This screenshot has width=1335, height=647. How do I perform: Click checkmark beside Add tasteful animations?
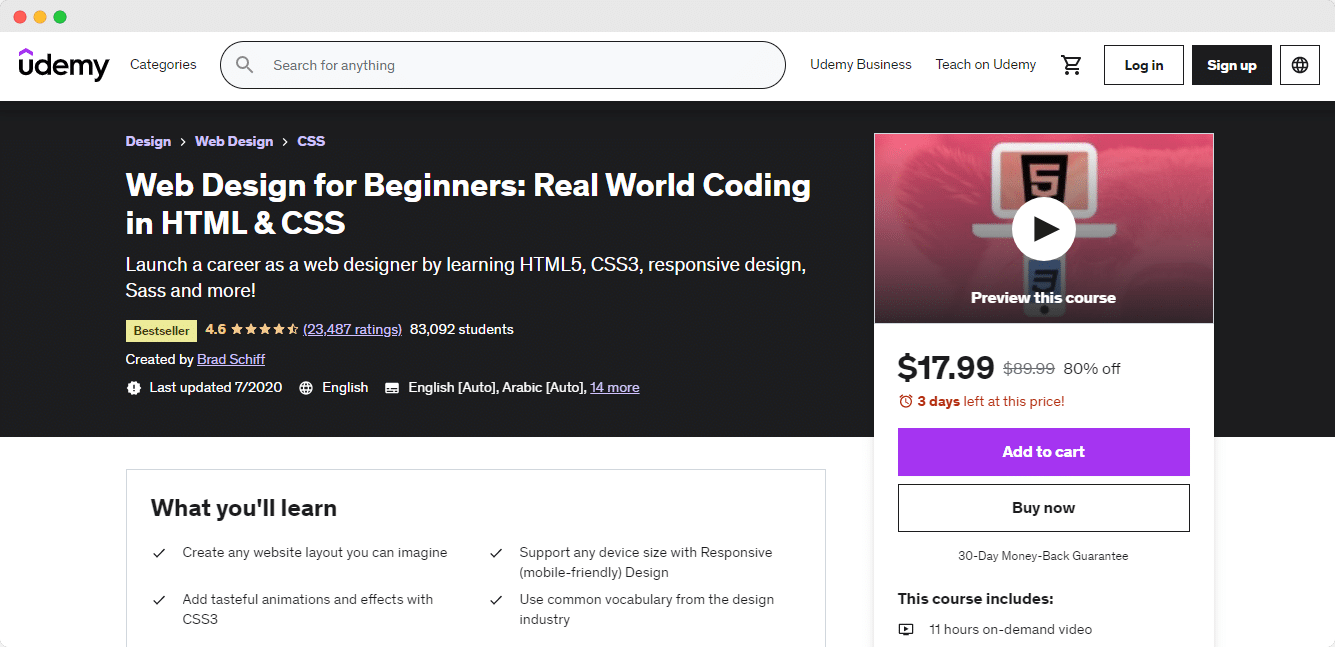point(158,600)
